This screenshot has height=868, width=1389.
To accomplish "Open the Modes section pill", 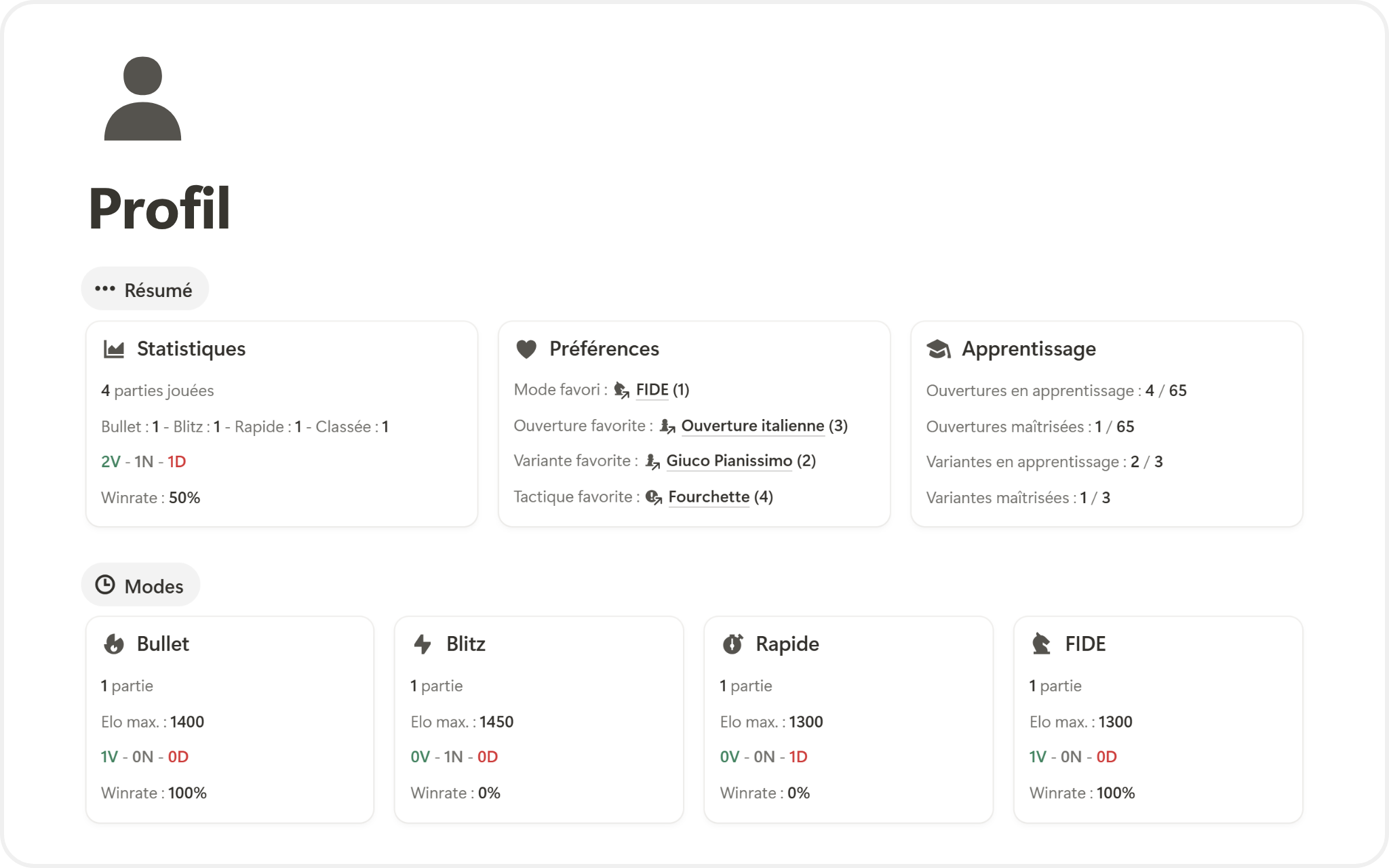I will (x=154, y=587).
